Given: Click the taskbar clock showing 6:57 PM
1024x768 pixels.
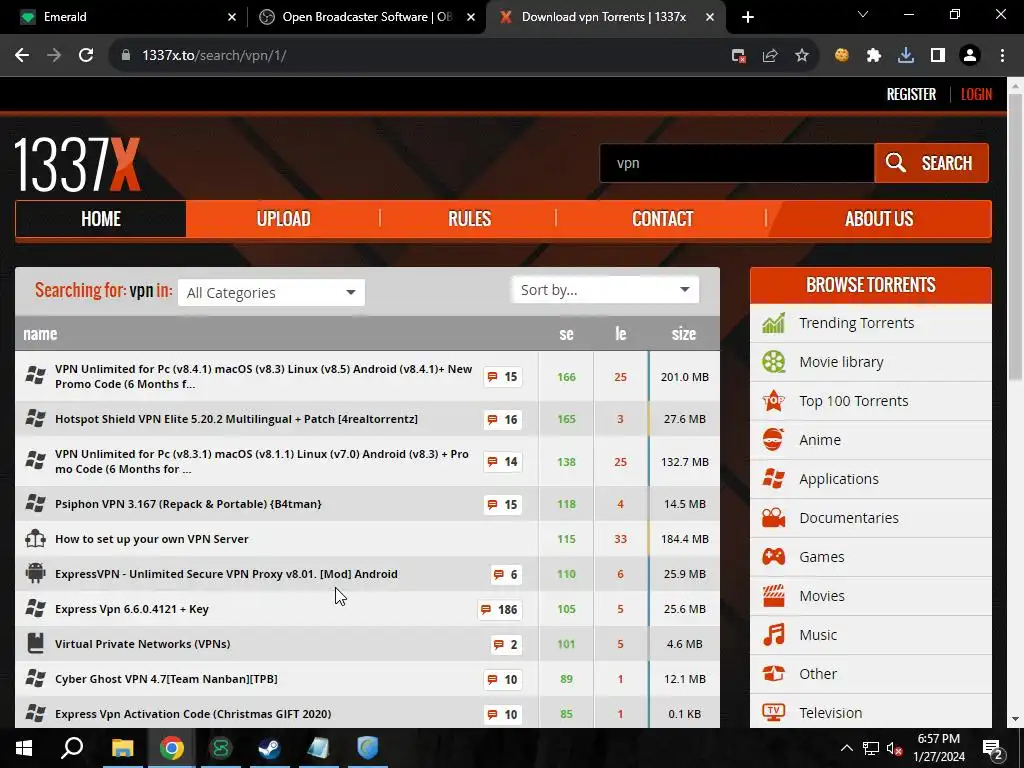Looking at the screenshot, I should pyautogui.click(x=938, y=748).
